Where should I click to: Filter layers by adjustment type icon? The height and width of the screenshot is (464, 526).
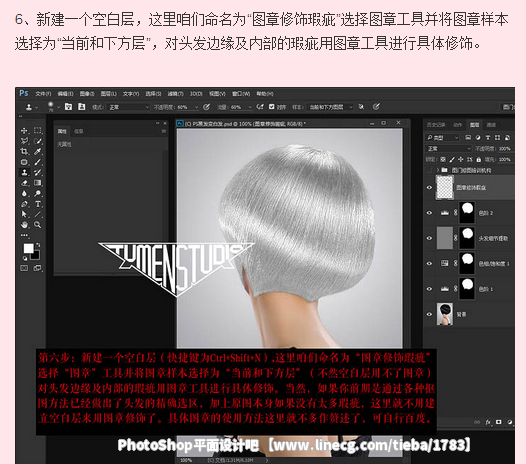[x=478, y=138]
